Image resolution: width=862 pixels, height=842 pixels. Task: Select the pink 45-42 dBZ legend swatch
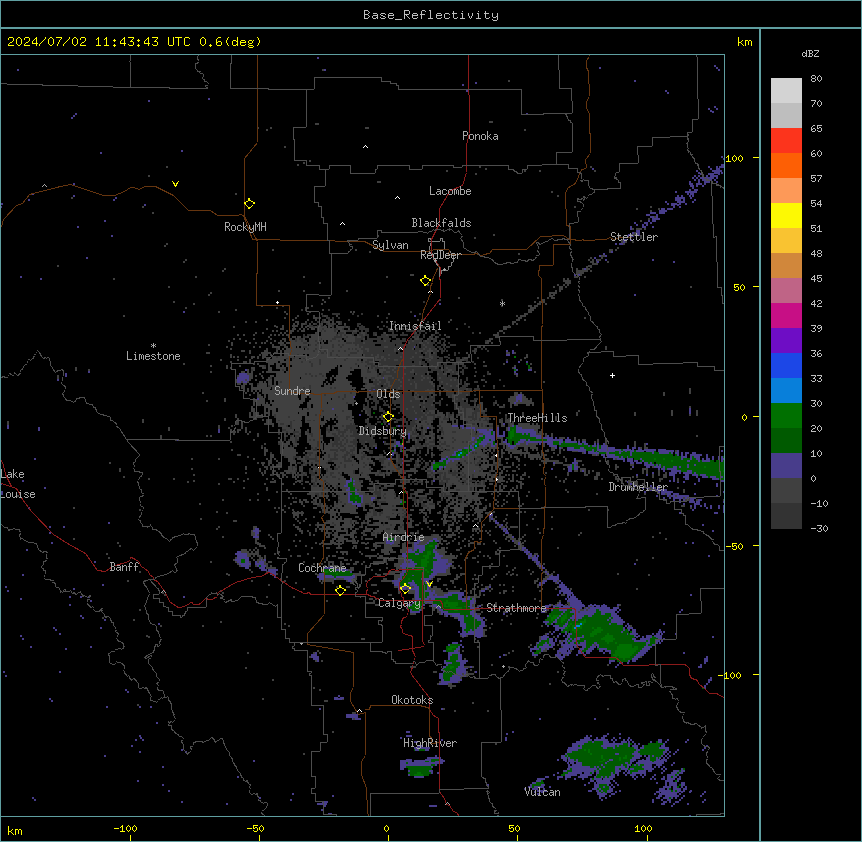click(786, 291)
